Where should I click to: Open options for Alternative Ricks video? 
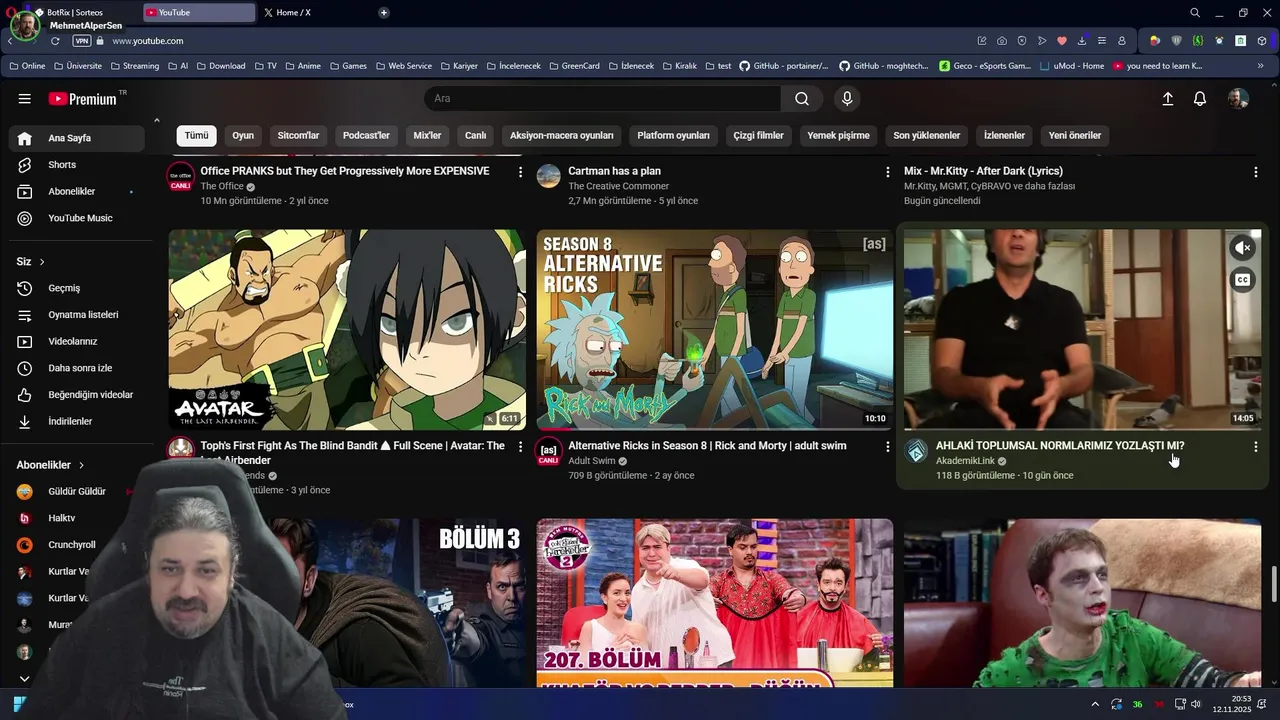tap(887, 447)
